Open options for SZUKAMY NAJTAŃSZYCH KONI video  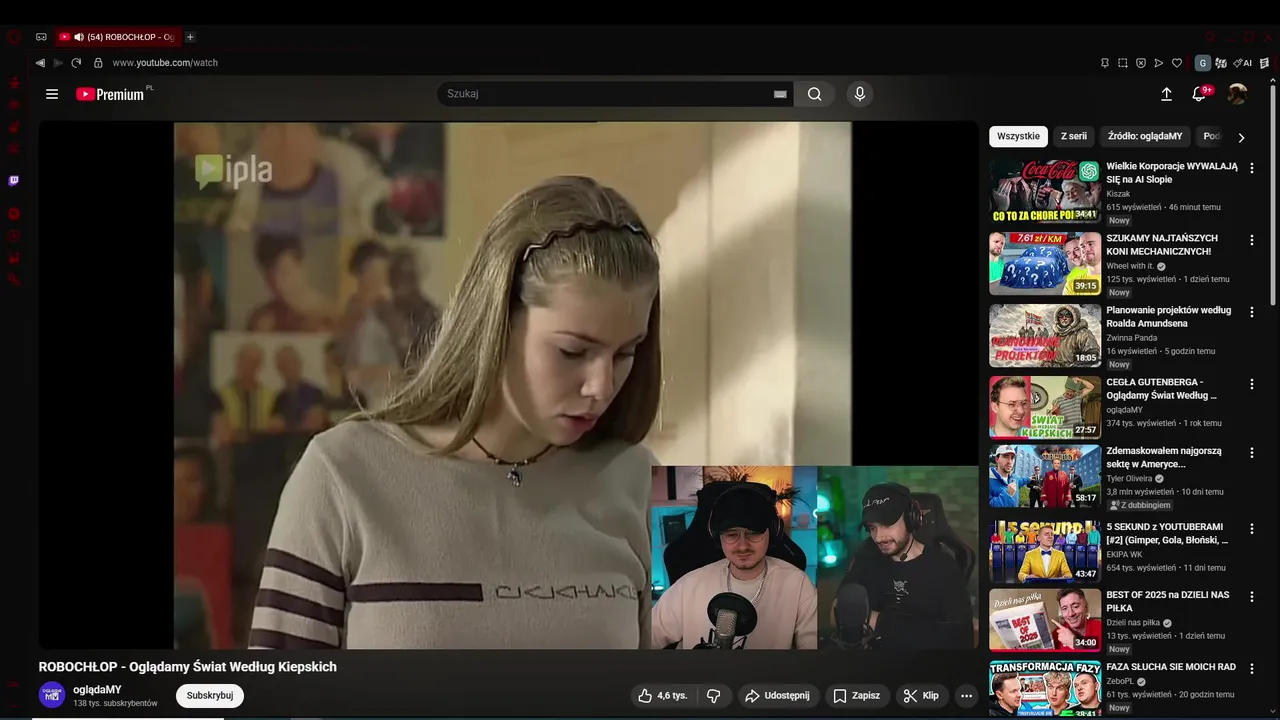click(1251, 240)
